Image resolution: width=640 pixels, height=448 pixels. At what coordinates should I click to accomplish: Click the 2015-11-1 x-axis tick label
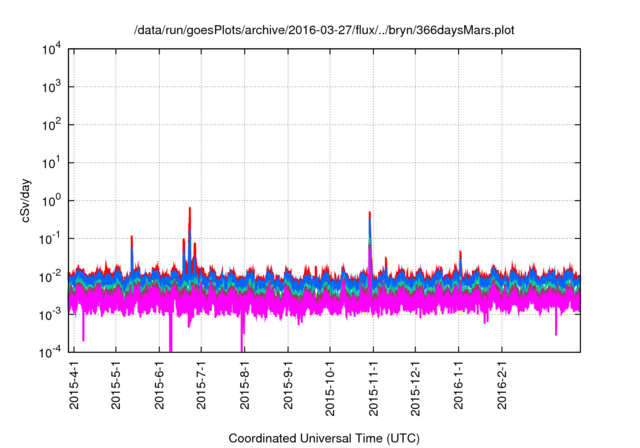(373, 385)
